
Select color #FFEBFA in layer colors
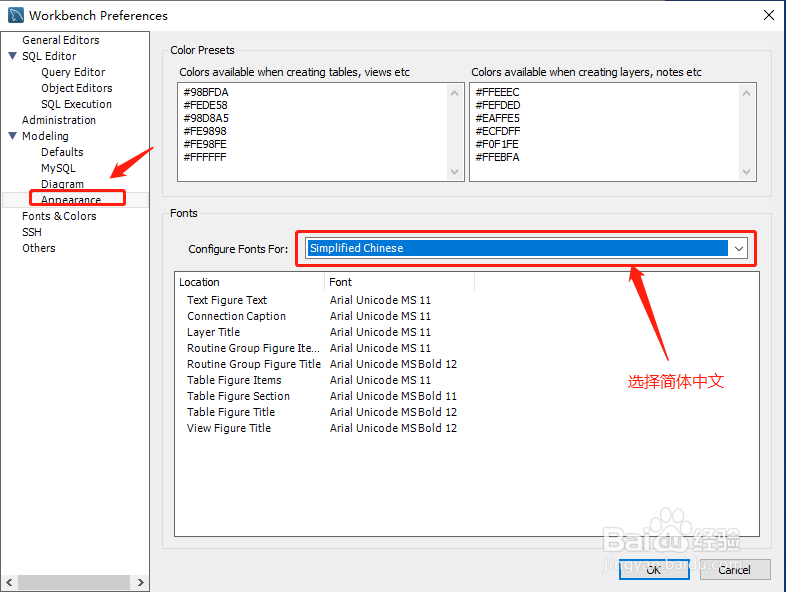497,157
